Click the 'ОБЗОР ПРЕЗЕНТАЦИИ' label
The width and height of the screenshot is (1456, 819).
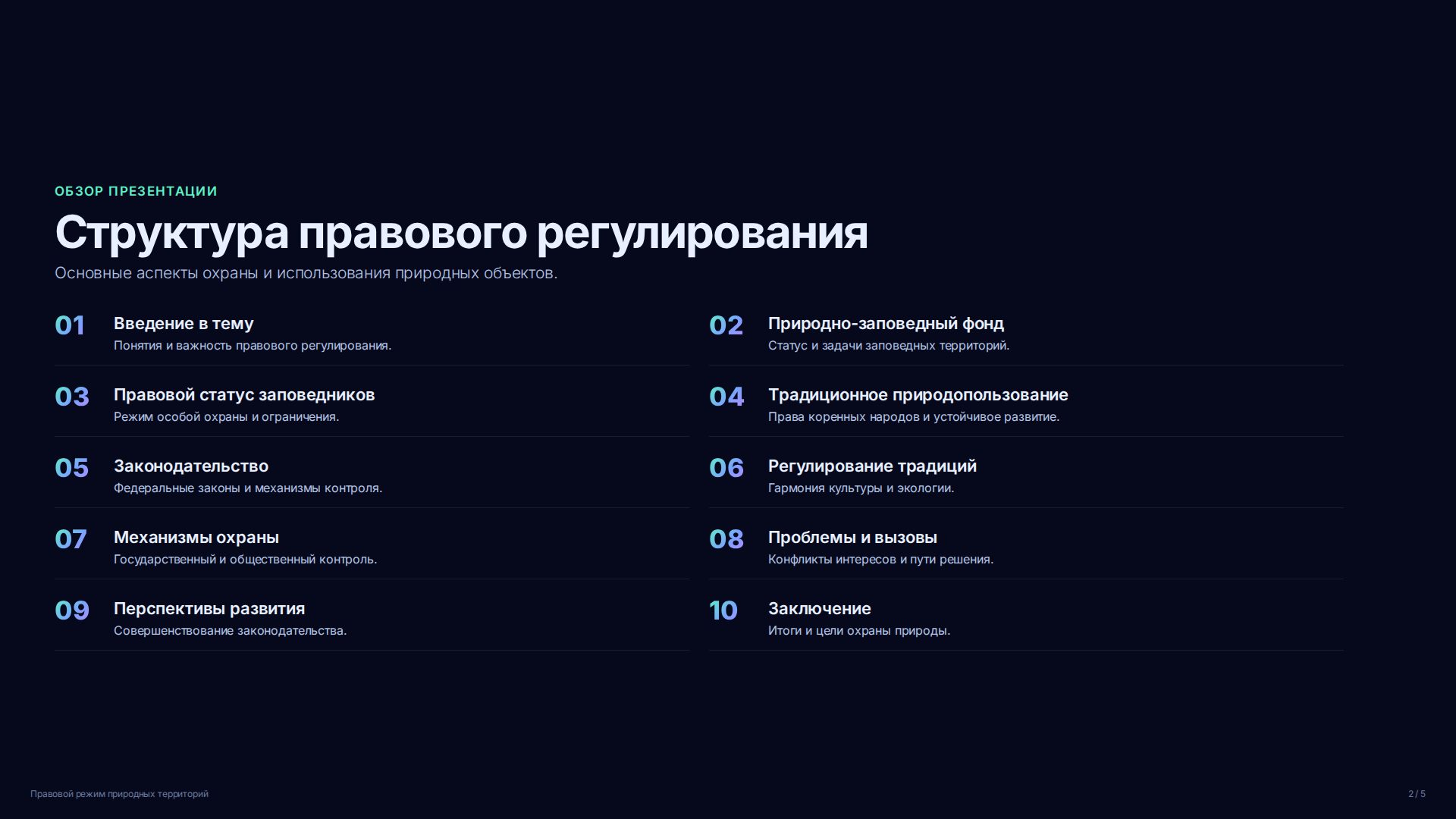click(x=136, y=191)
